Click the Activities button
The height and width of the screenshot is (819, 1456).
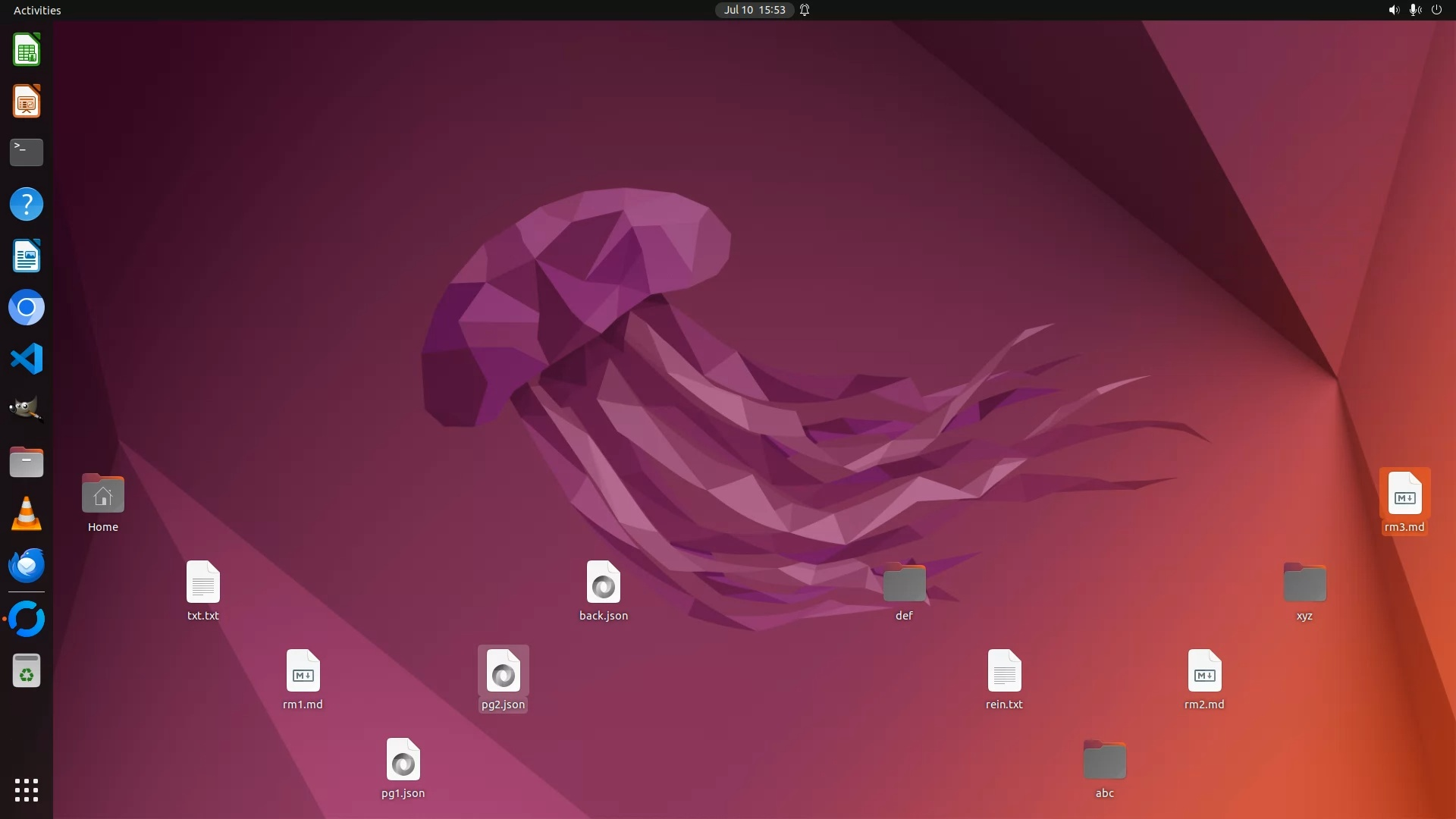pyautogui.click(x=37, y=10)
